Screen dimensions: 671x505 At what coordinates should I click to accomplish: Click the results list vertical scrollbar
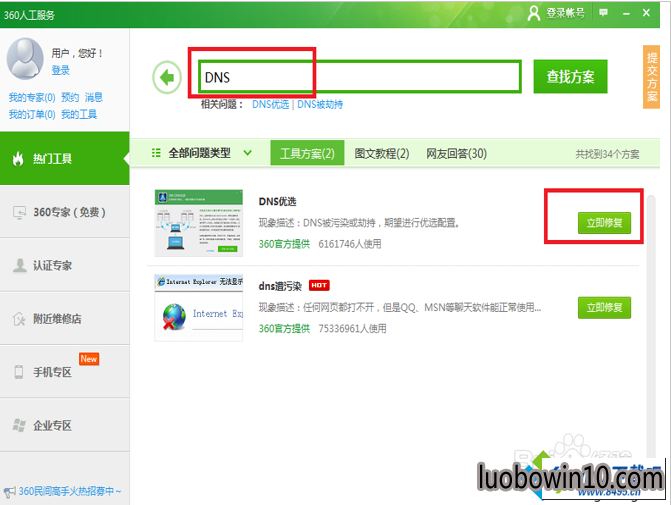tap(650, 325)
